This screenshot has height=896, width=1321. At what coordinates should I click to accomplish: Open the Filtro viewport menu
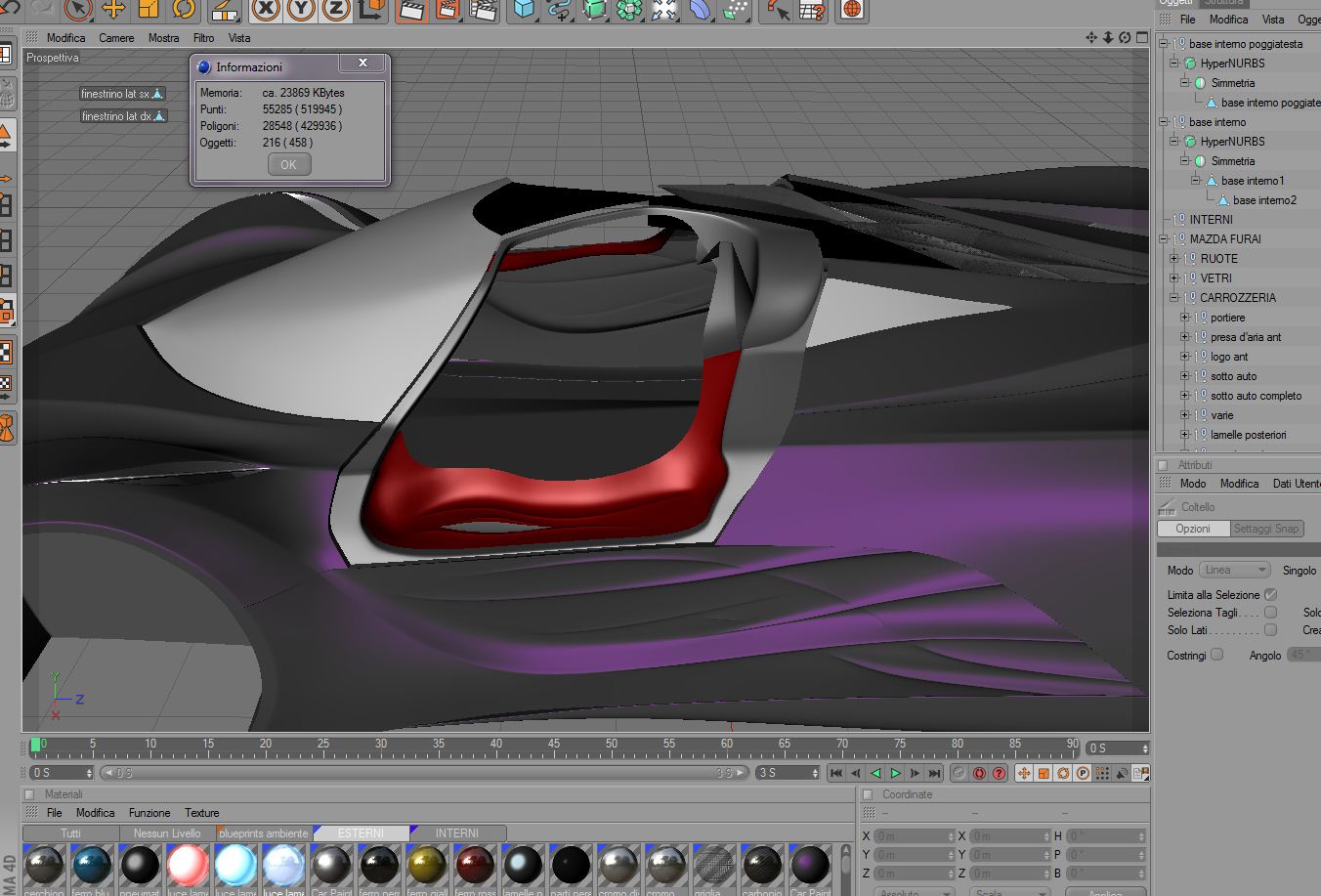[x=203, y=38]
